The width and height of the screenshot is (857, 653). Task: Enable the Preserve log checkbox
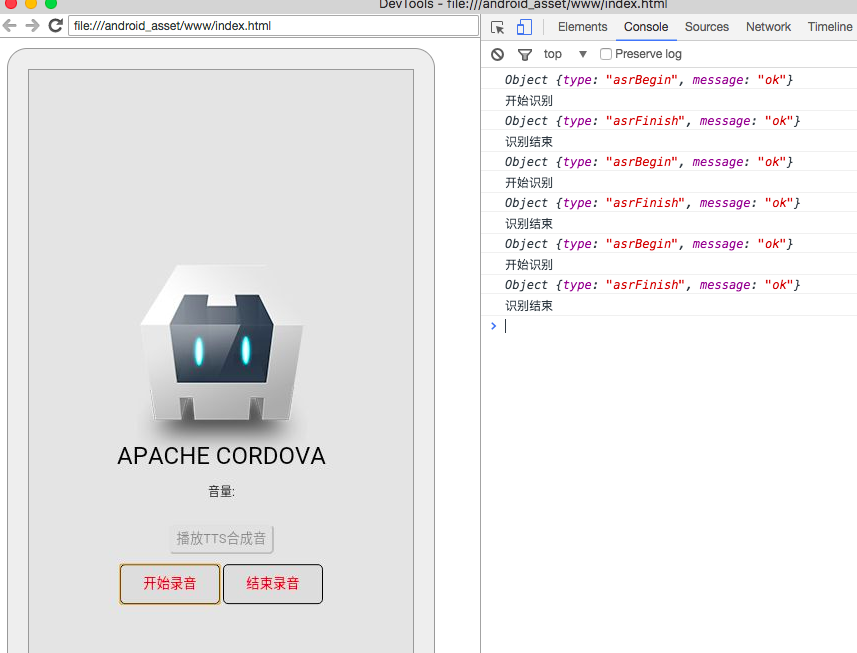click(x=604, y=54)
